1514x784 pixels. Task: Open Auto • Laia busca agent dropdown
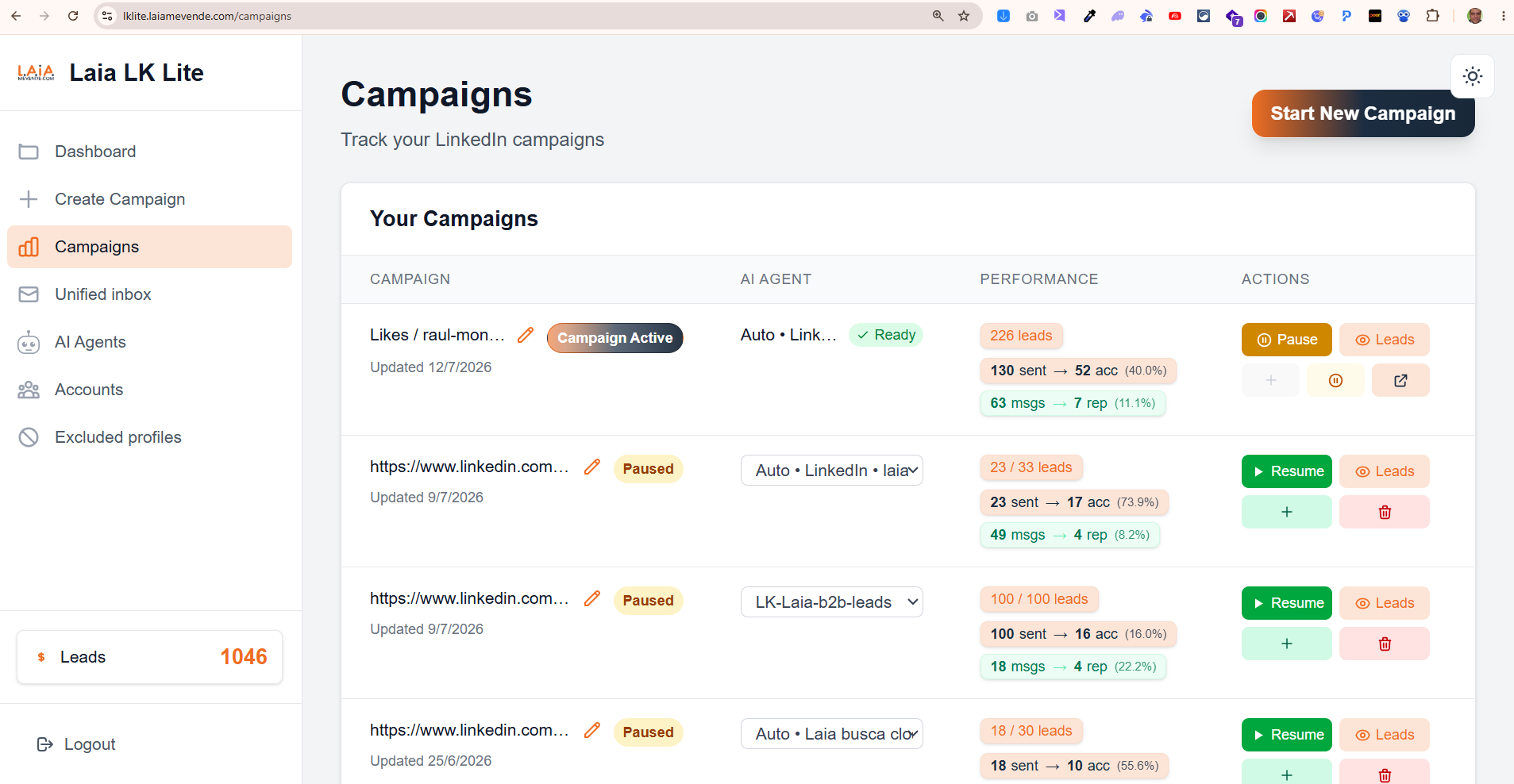(832, 734)
